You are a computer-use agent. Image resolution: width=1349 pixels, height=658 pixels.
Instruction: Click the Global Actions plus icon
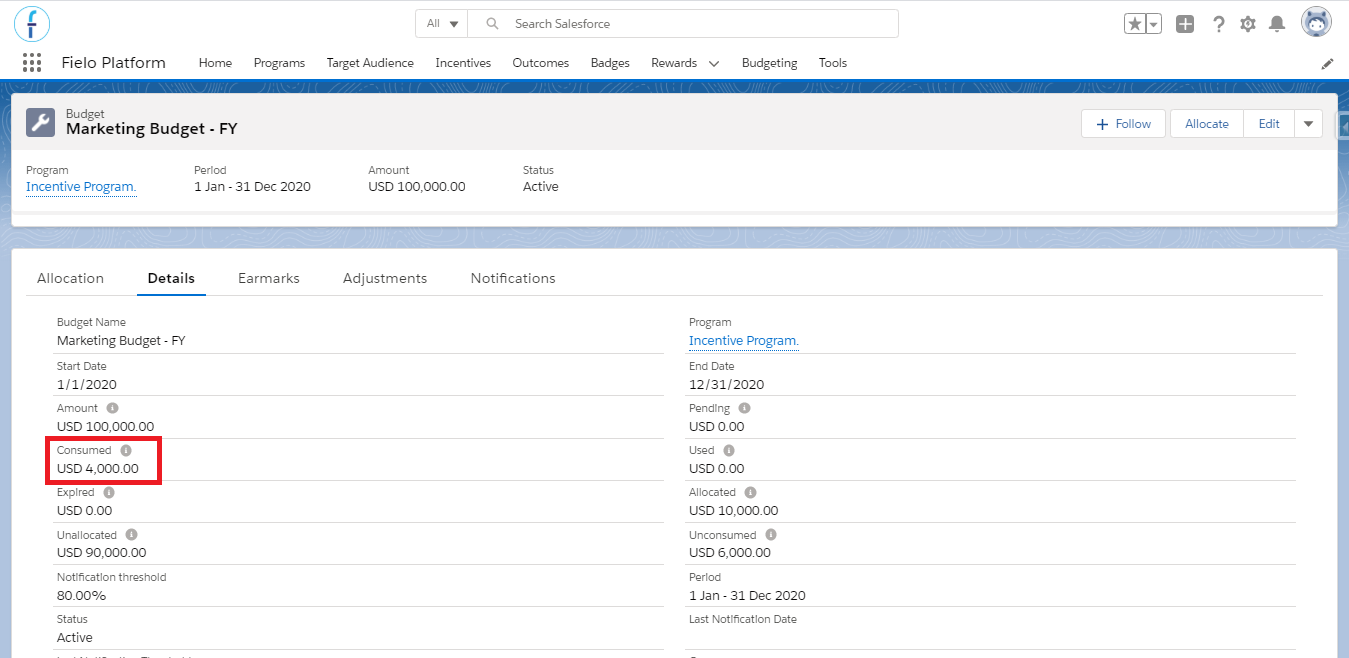[1185, 24]
